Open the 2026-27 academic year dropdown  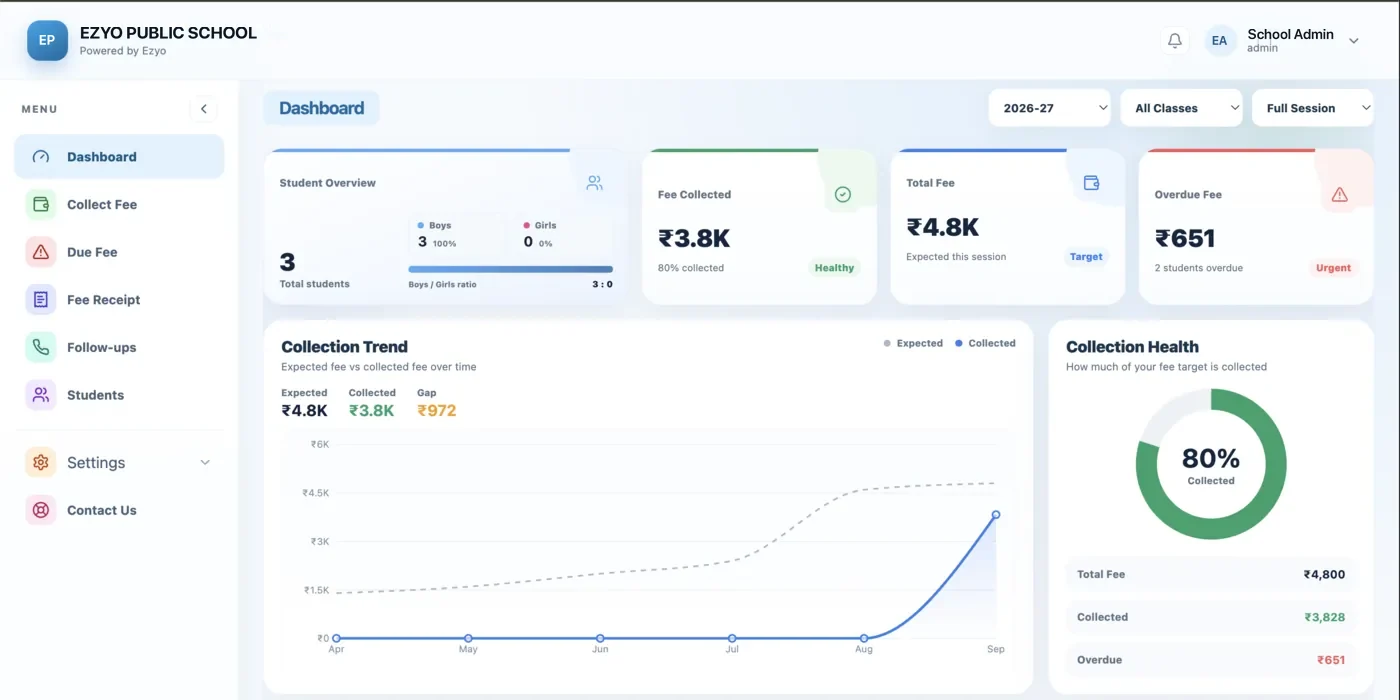click(x=1049, y=108)
